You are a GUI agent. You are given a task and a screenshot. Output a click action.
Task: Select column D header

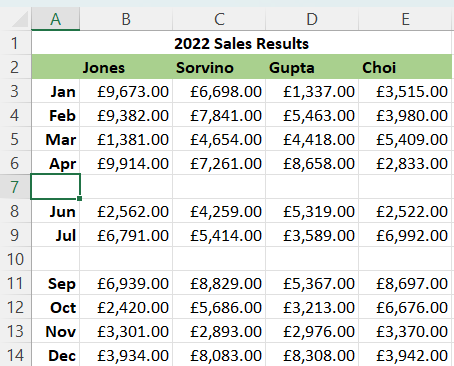click(312, 19)
